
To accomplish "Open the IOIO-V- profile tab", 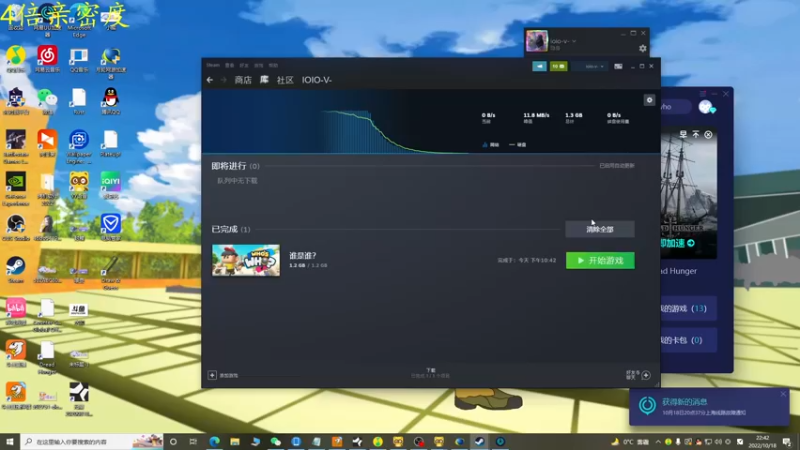I will click(x=316, y=80).
